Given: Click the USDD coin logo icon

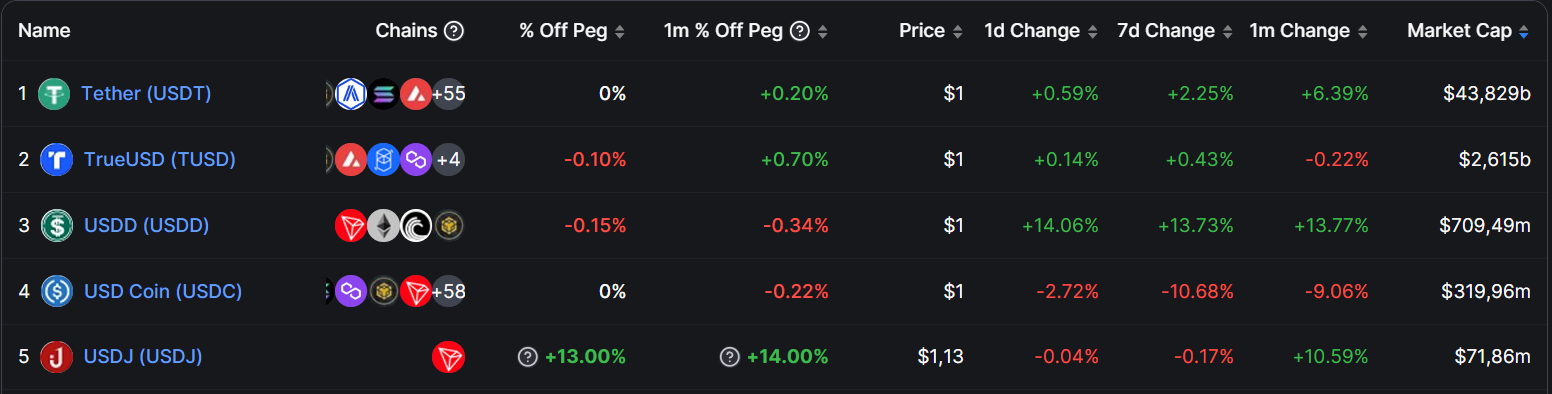Looking at the screenshot, I should (x=55, y=226).
